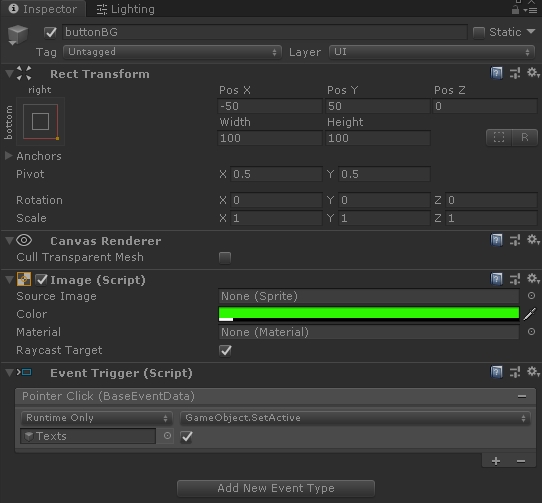Uncheck the Raycast Target checkbox
Image resolution: width=542 pixels, height=503 pixels.
click(225, 351)
